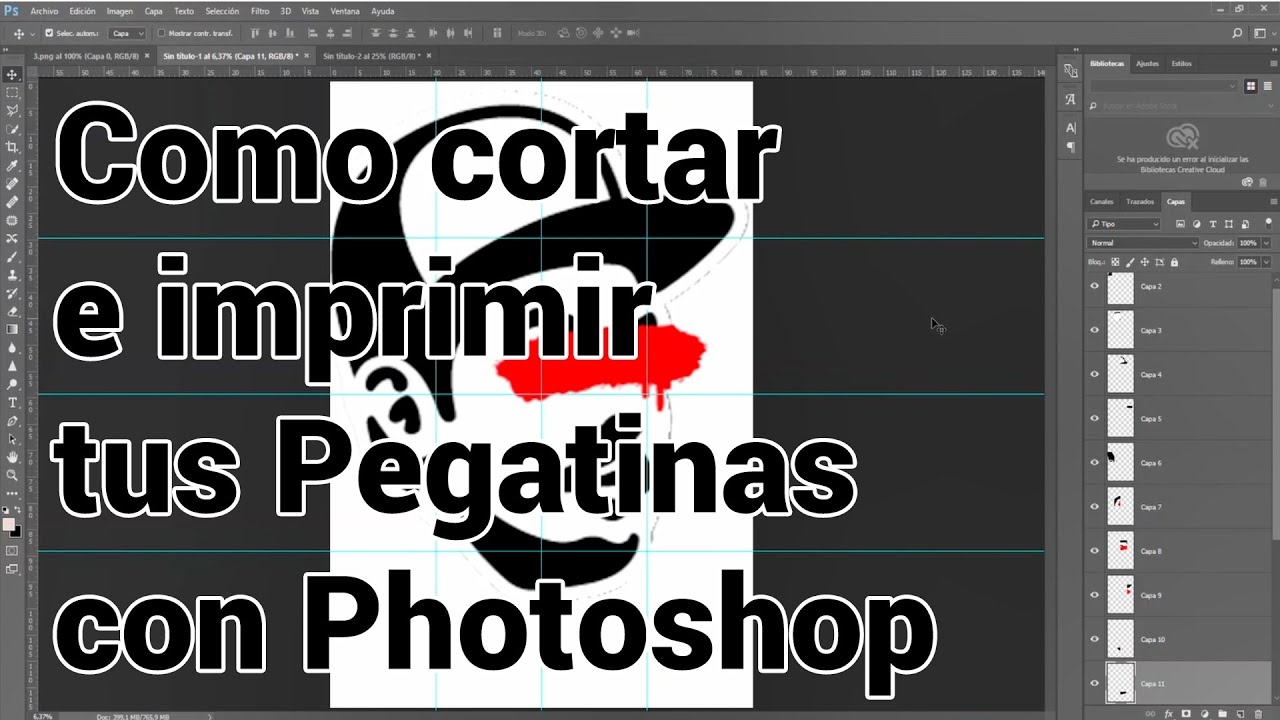The image size is (1280, 720).
Task: Switch to the Trazados tab
Action: point(1139,201)
